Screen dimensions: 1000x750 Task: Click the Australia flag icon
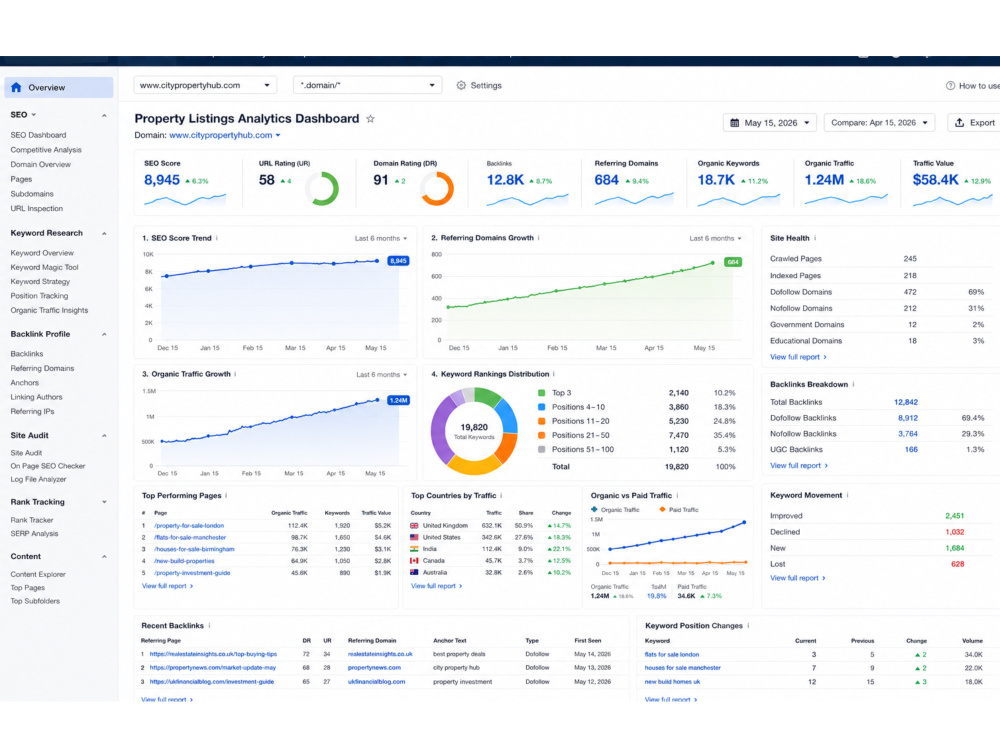coord(415,572)
